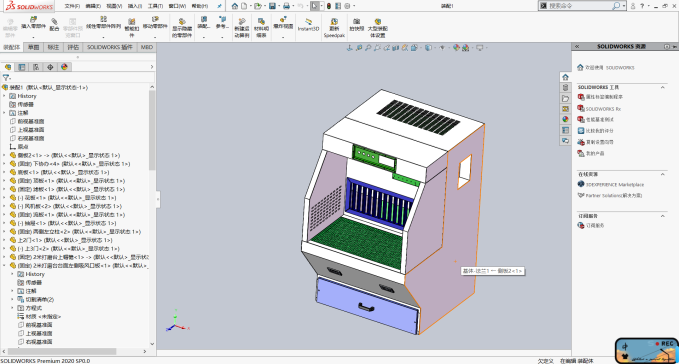Expand the 切割清单(2) folder
679x364 pixels.
pyautogui.click(x=12, y=299)
